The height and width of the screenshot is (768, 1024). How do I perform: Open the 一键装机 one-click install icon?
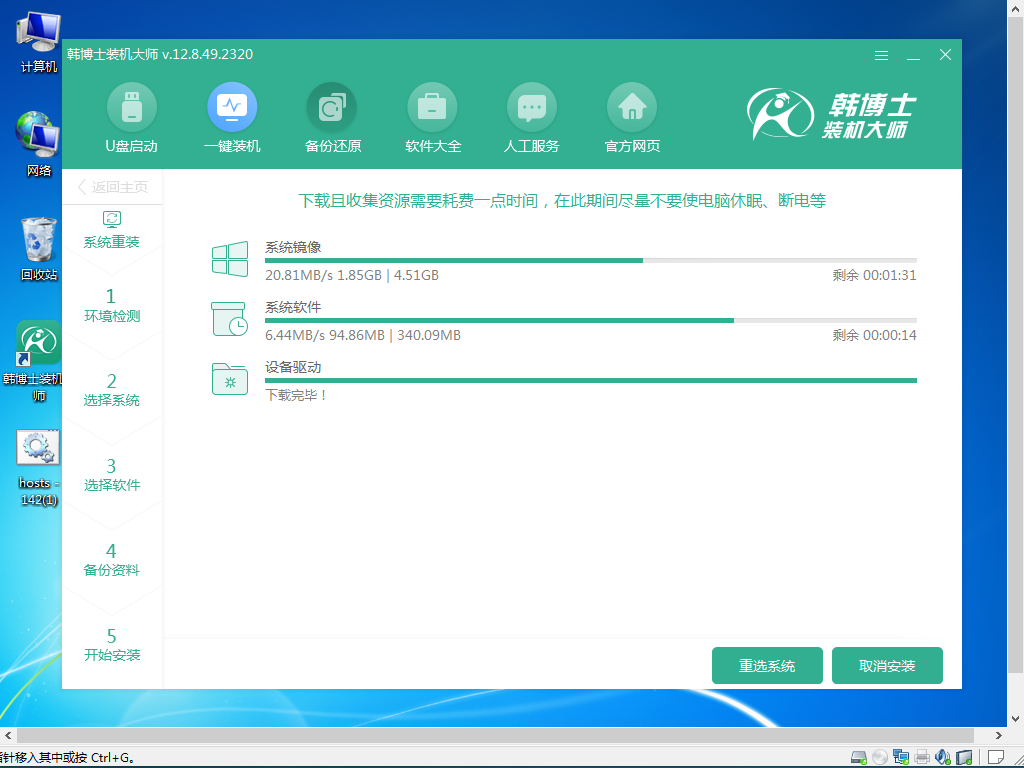[x=232, y=106]
